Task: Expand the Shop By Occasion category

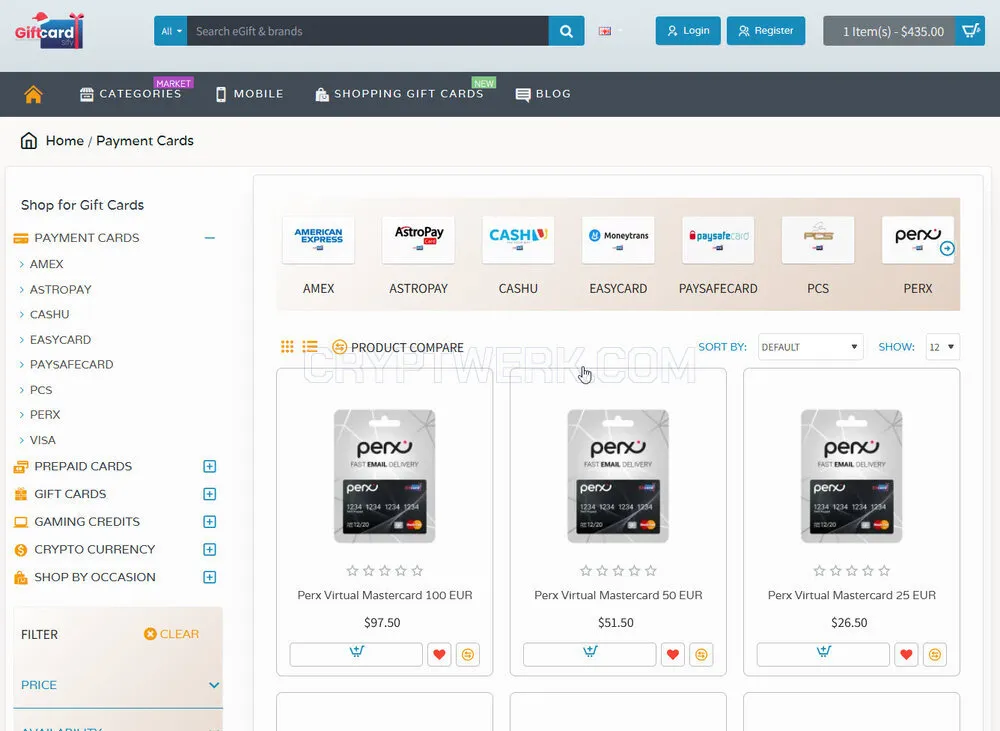Action: point(209,577)
